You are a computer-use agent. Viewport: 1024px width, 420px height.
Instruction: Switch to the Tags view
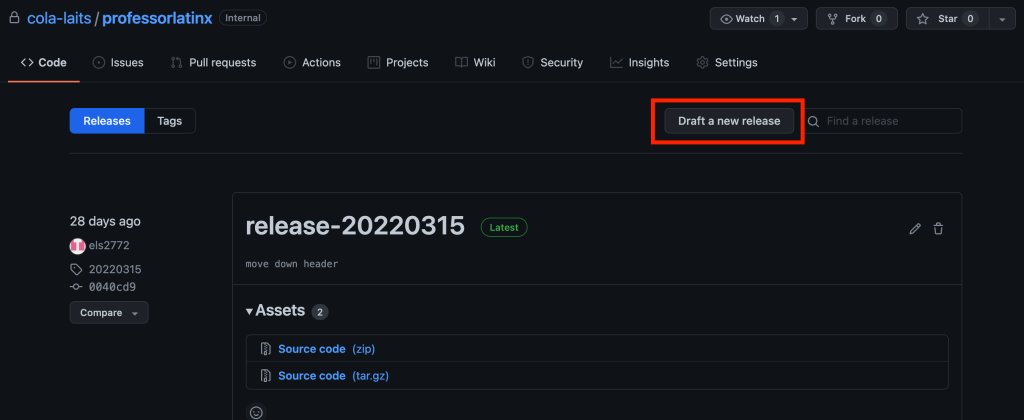pyautogui.click(x=170, y=121)
